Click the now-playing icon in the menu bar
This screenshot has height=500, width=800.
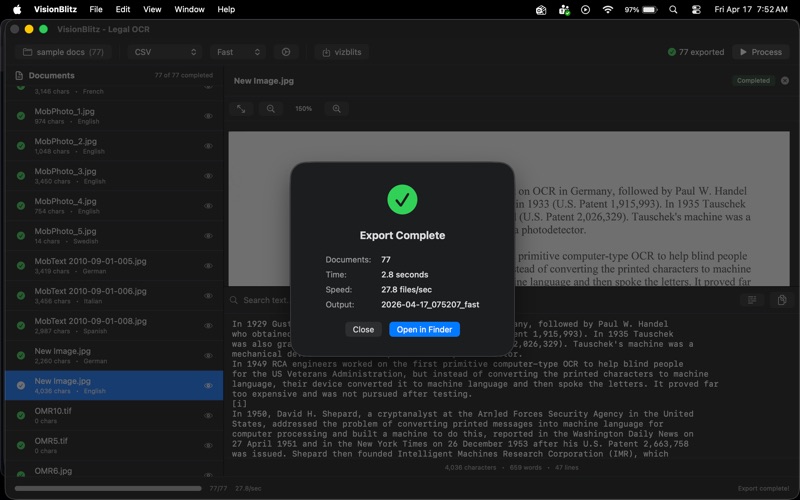pyautogui.click(x=585, y=9)
